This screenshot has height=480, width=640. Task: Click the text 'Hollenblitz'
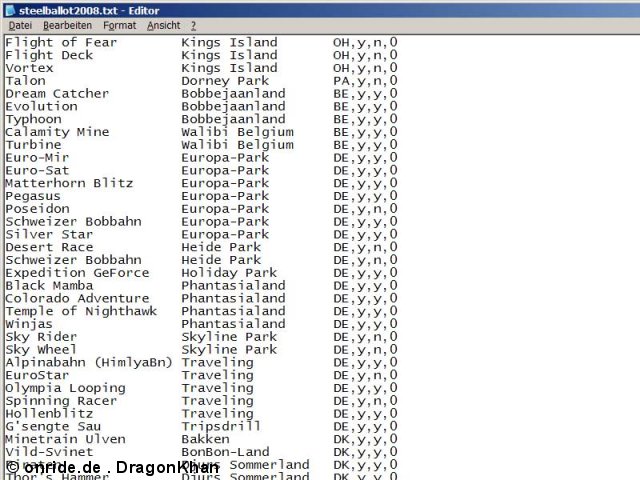(x=49, y=414)
